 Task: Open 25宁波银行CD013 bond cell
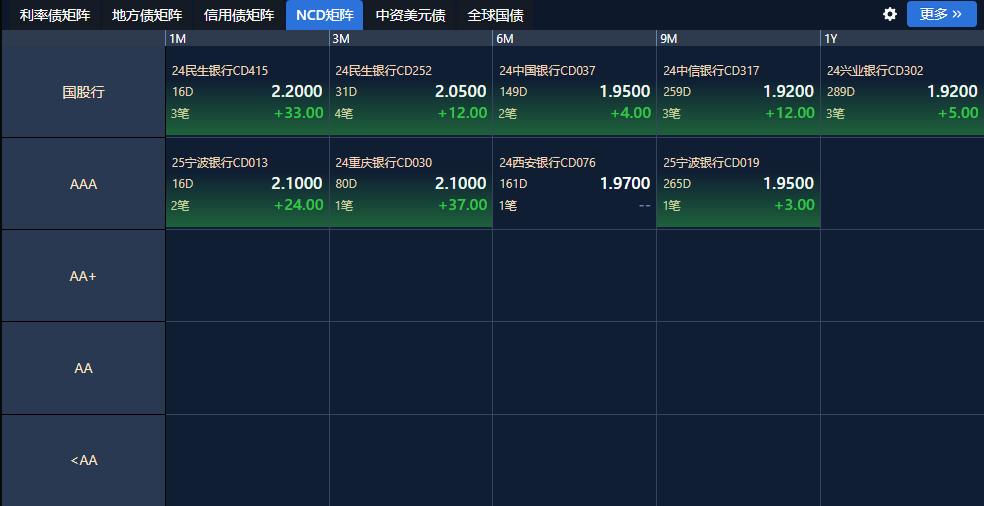[x=247, y=183]
